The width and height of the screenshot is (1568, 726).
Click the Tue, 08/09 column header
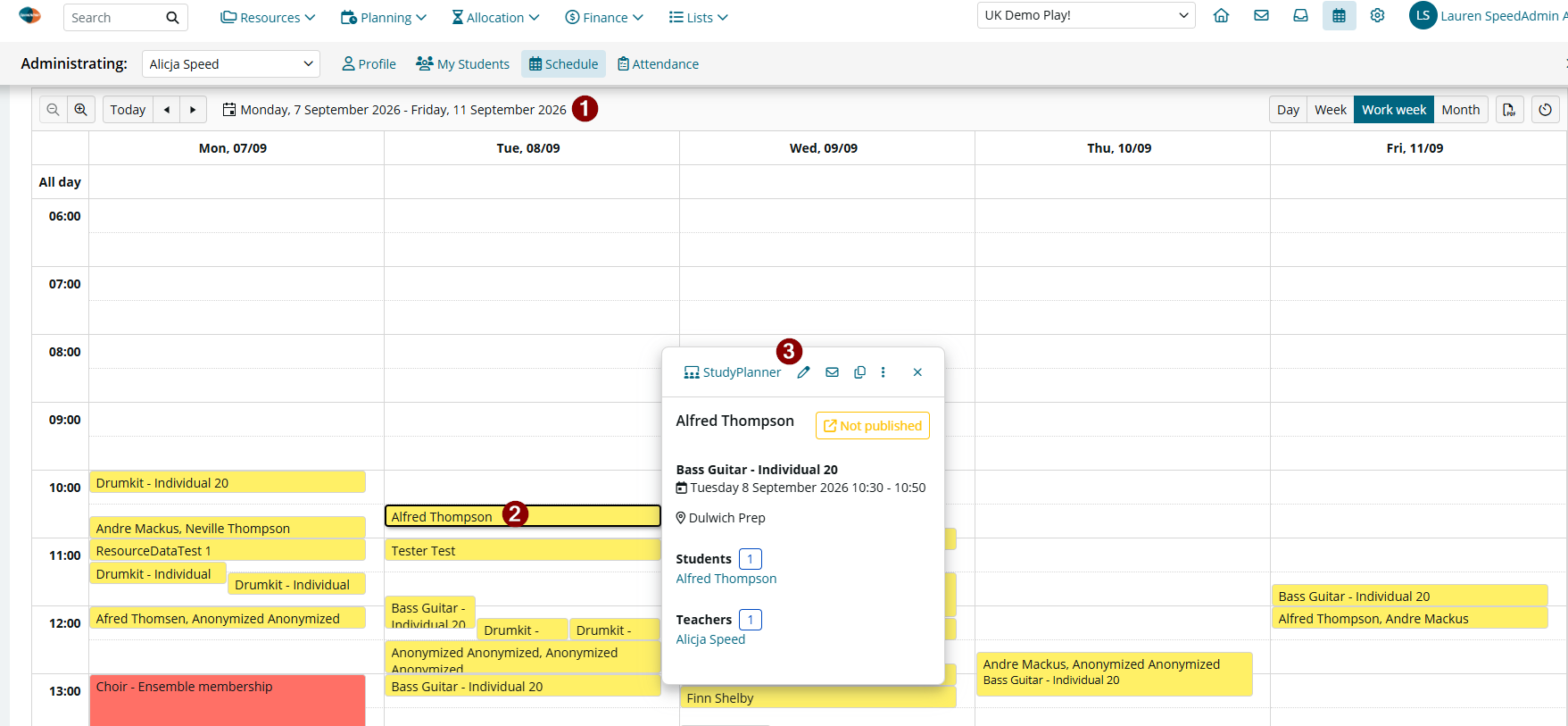click(528, 148)
